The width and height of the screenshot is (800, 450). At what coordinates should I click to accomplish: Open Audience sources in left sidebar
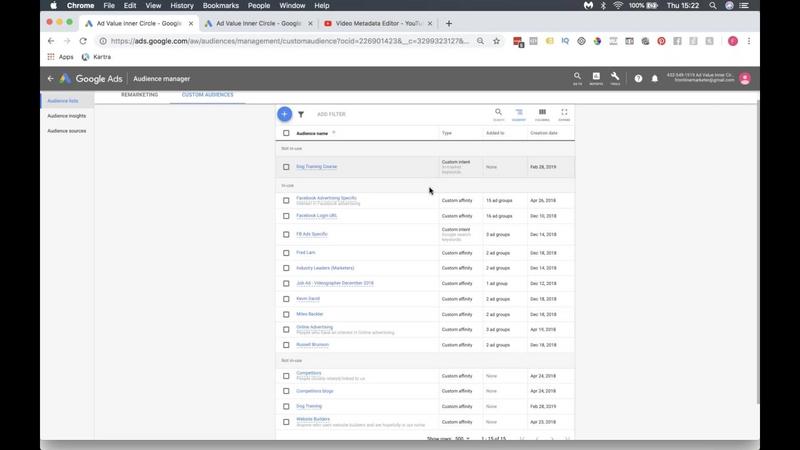click(x=67, y=131)
